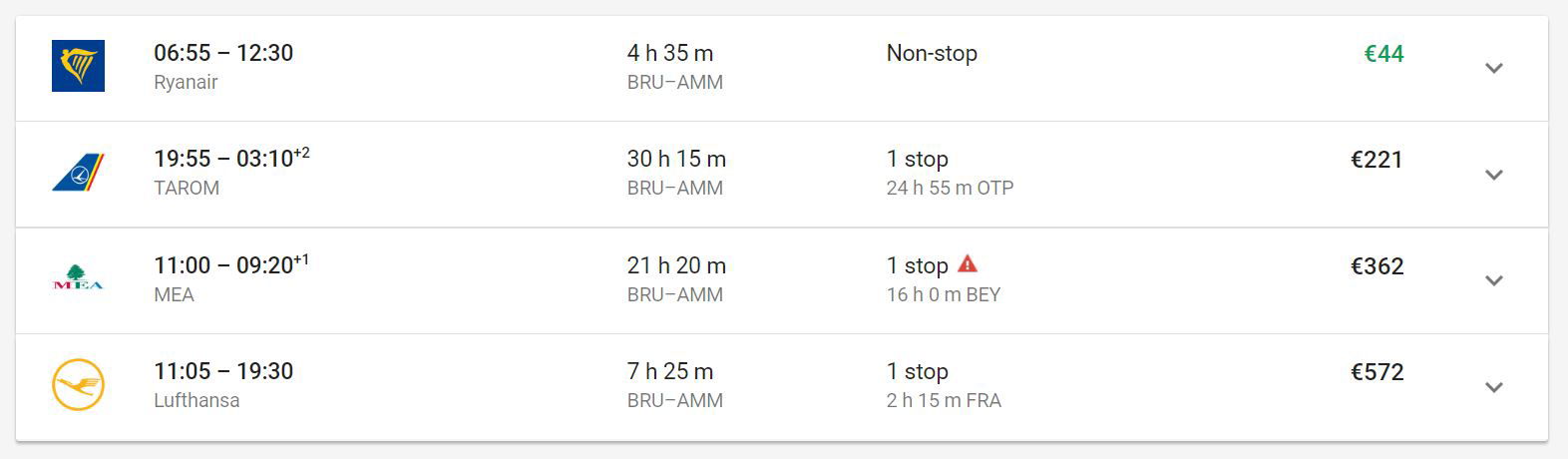Open the 06:55 – 12:30 flight row

click(x=782, y=68)
